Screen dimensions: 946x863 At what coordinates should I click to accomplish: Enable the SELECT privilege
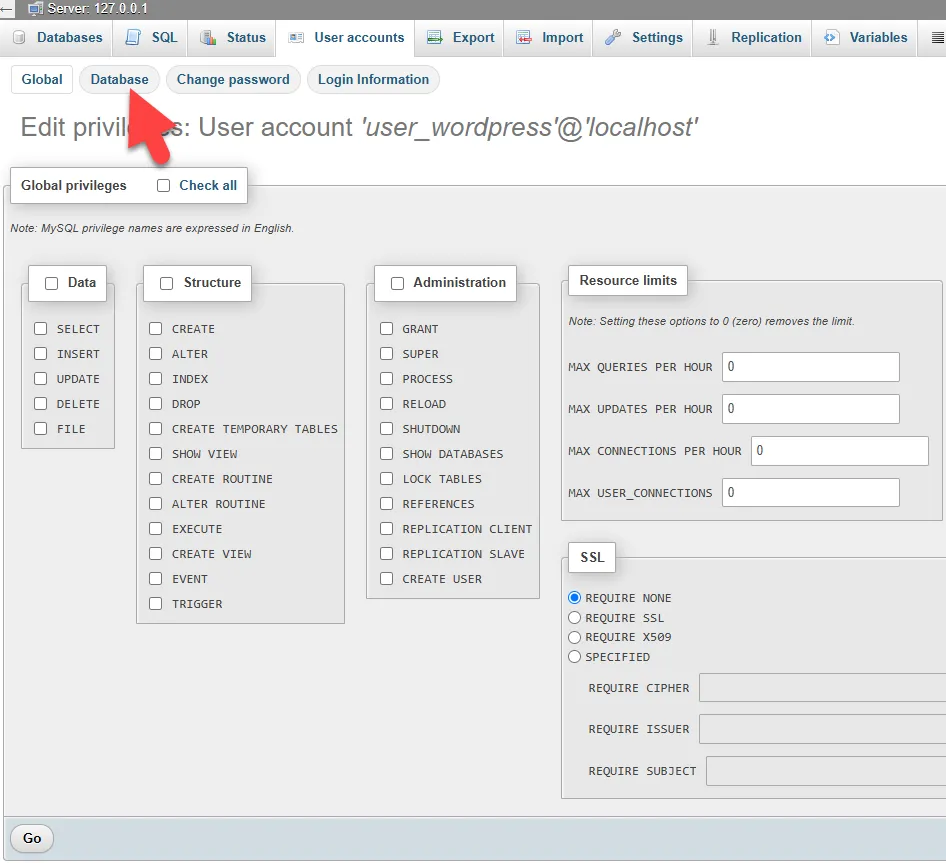click(x=40, y=328)
